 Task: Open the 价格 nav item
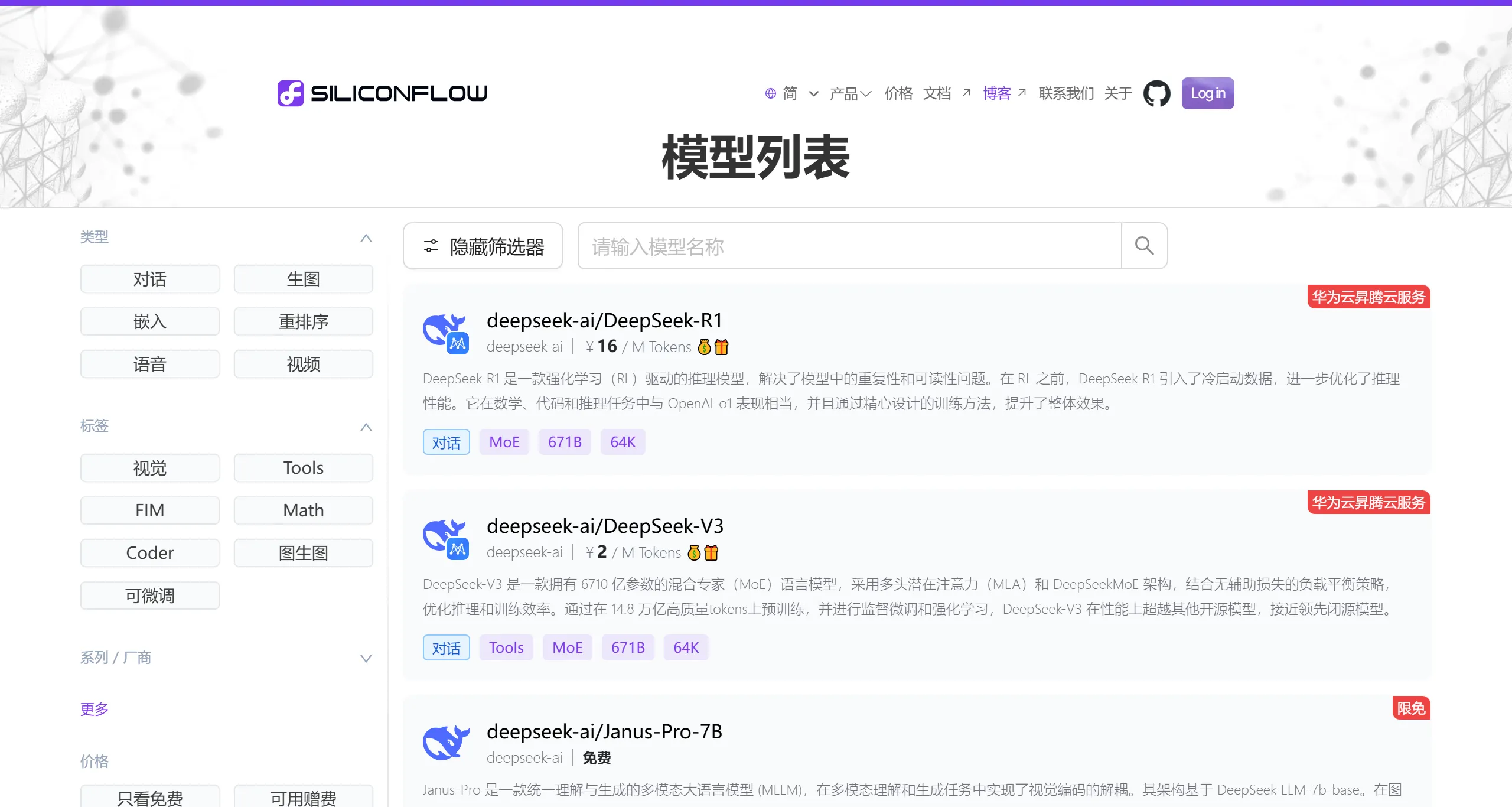898,93
